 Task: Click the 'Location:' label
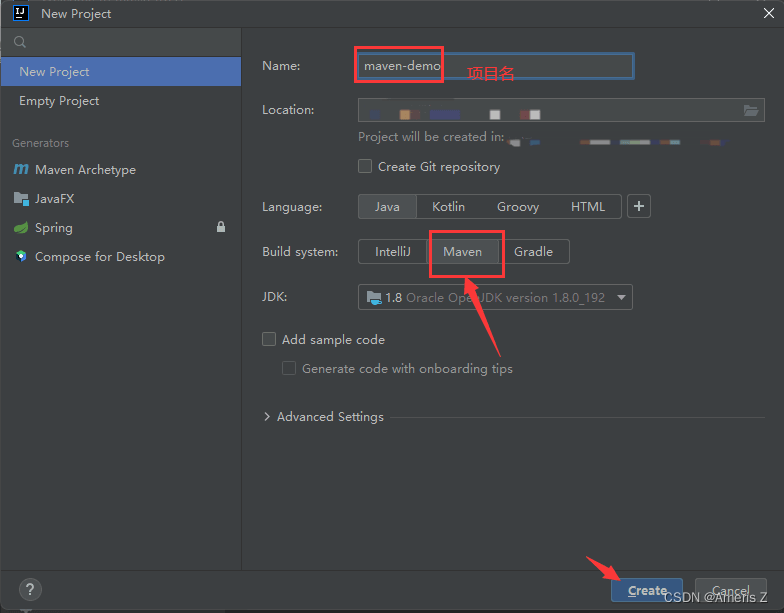[x=288, y=110]
